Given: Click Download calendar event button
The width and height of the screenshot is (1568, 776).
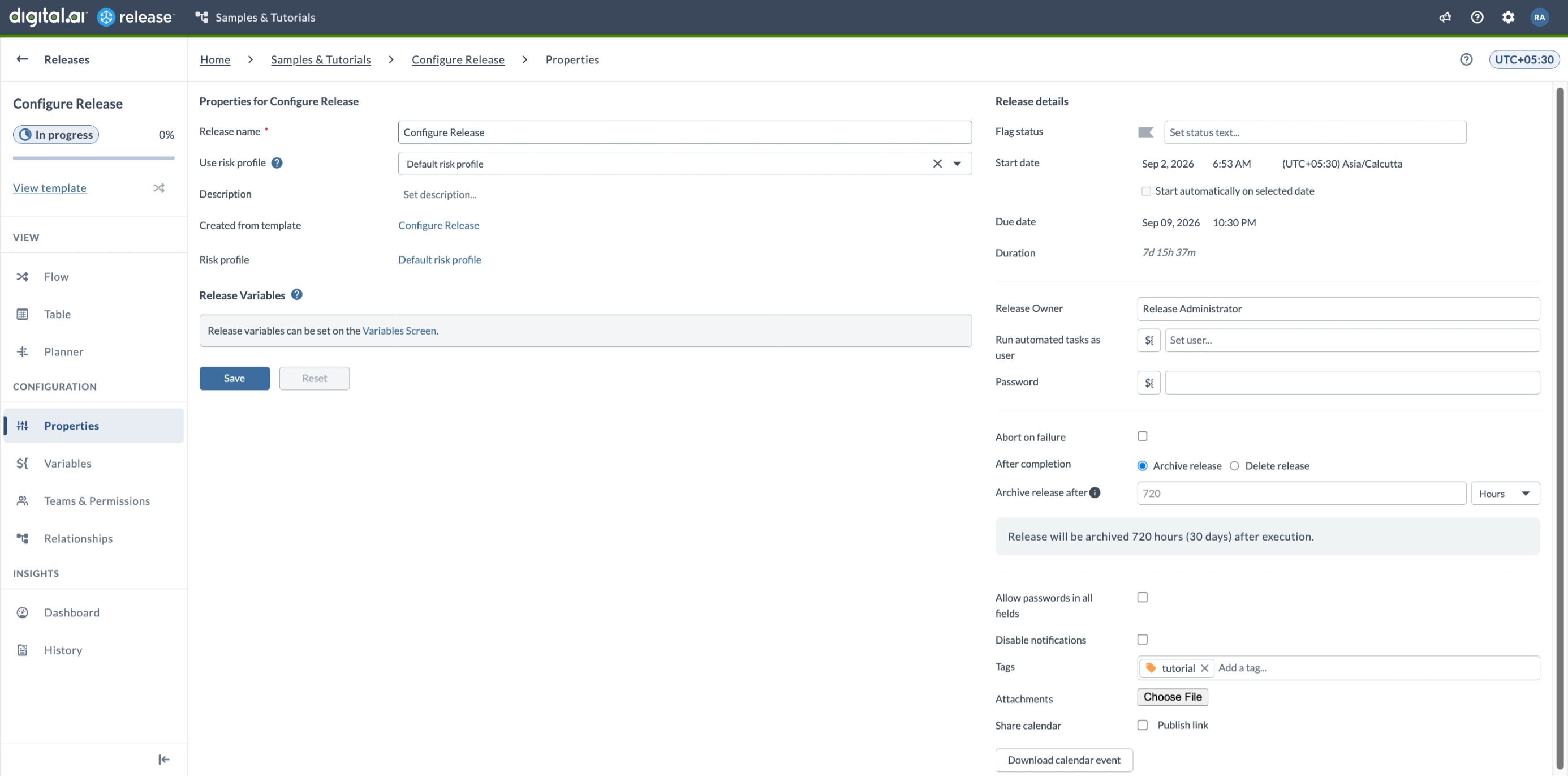Looking at the screenshot, I should tap(1063, 760).
